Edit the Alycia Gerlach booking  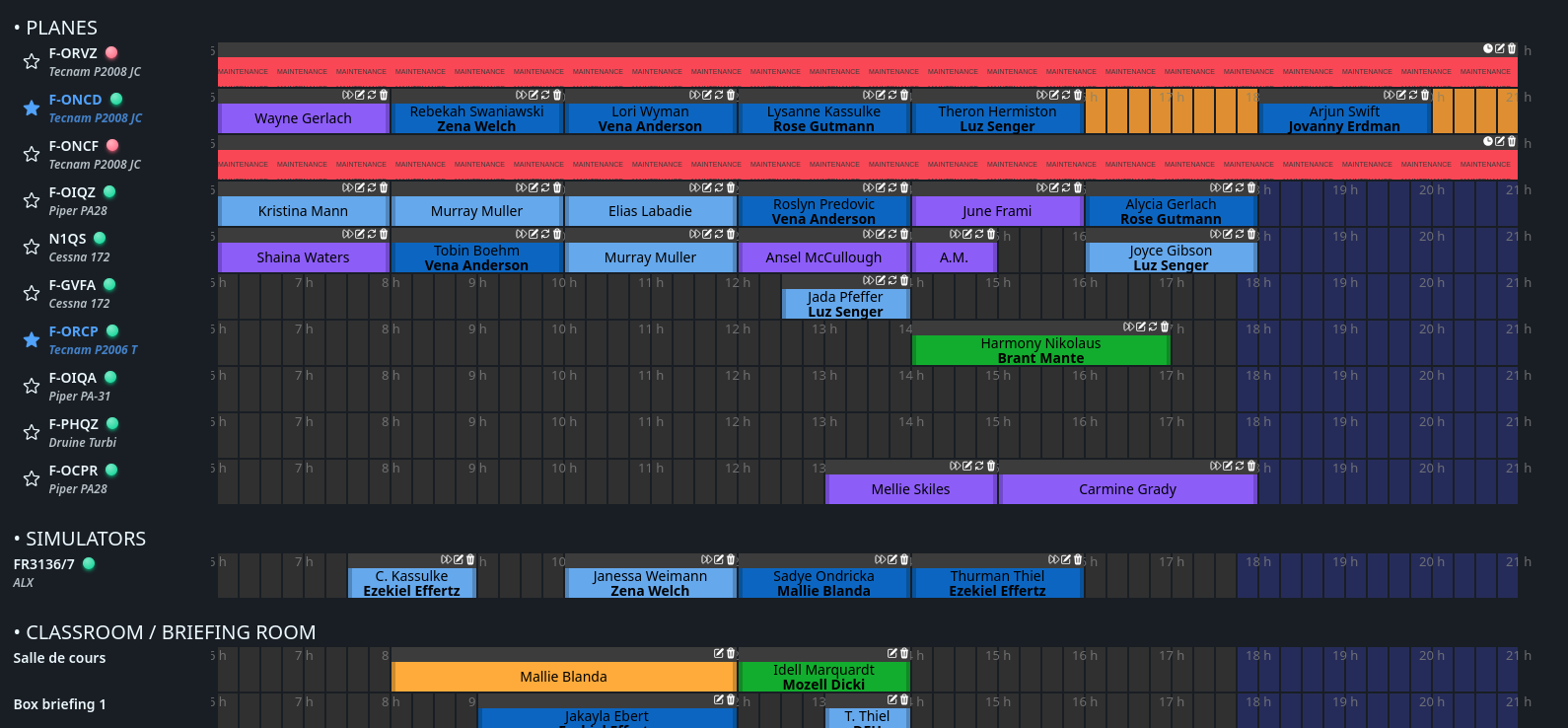1227,187
